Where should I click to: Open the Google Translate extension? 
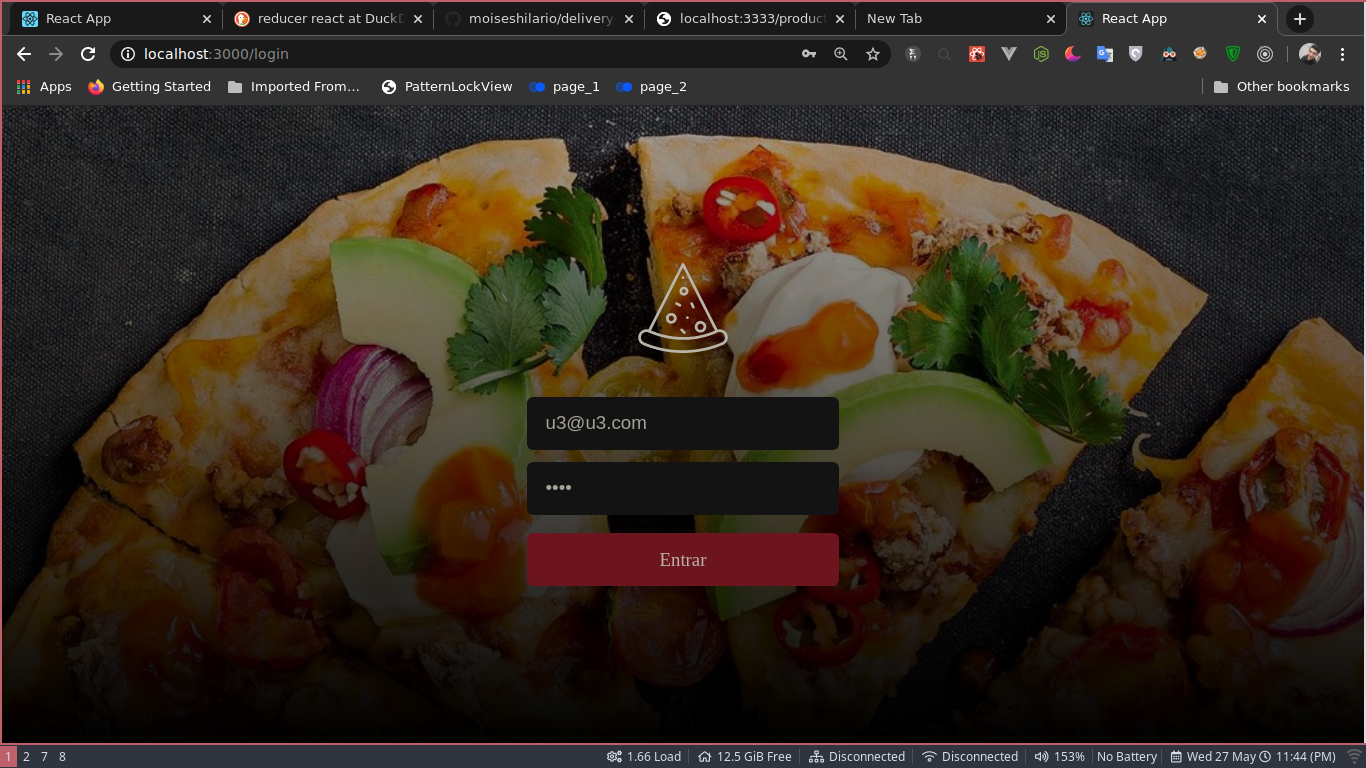[x=1105, y=54]
